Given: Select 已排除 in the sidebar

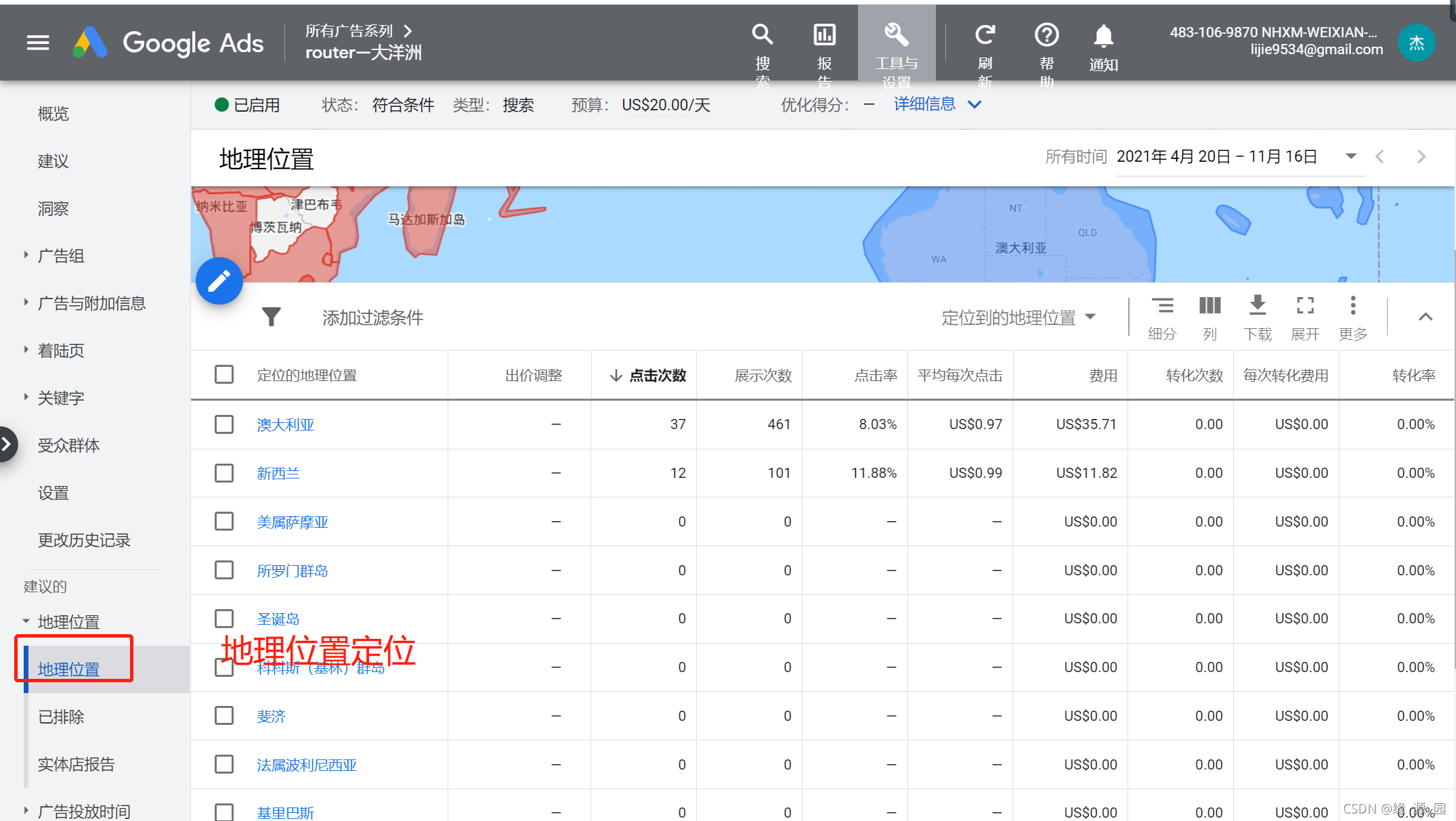Looking at the screenshot, I should (x=61, y=717).
